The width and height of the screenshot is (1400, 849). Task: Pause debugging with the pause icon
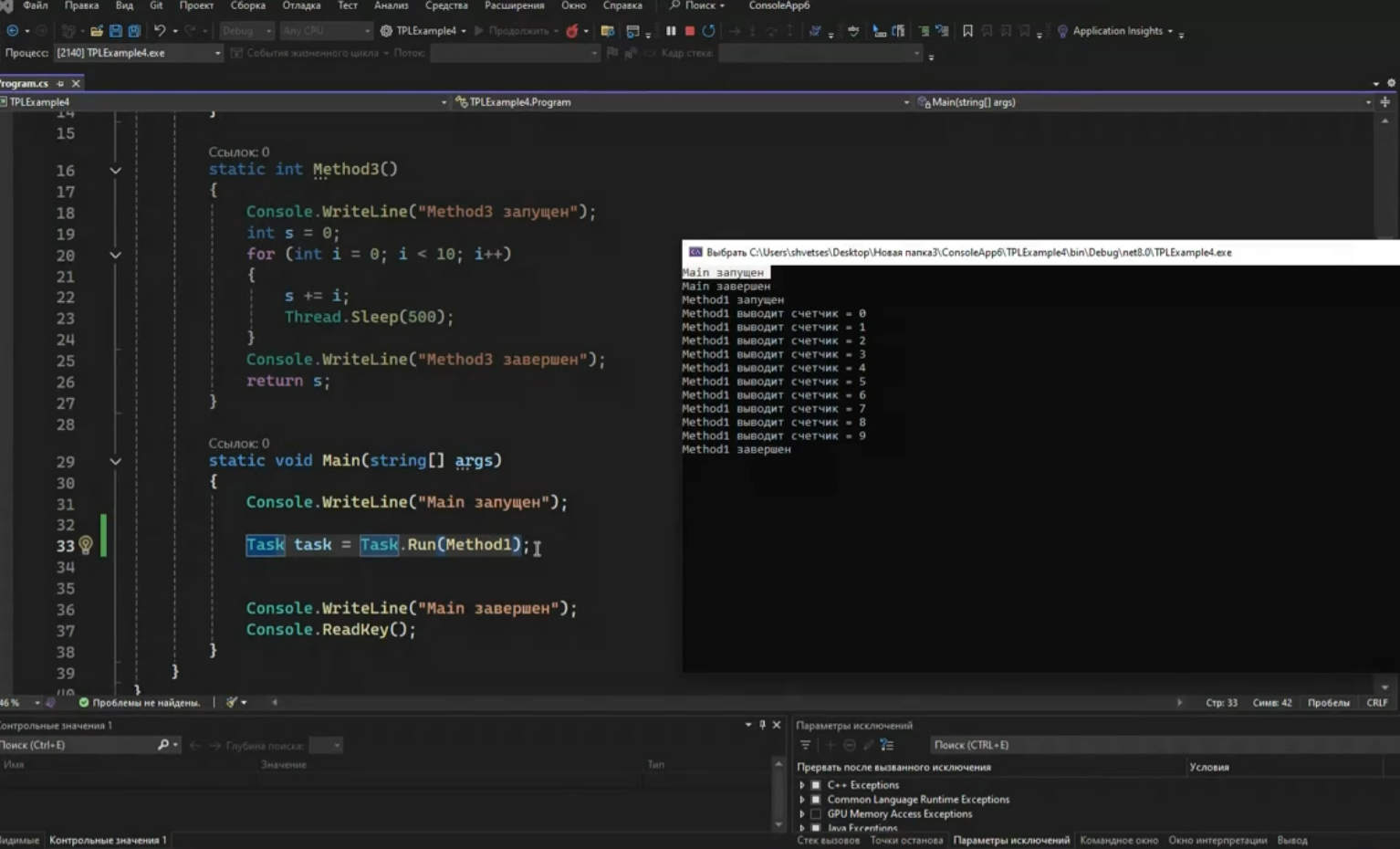(671, 31)
